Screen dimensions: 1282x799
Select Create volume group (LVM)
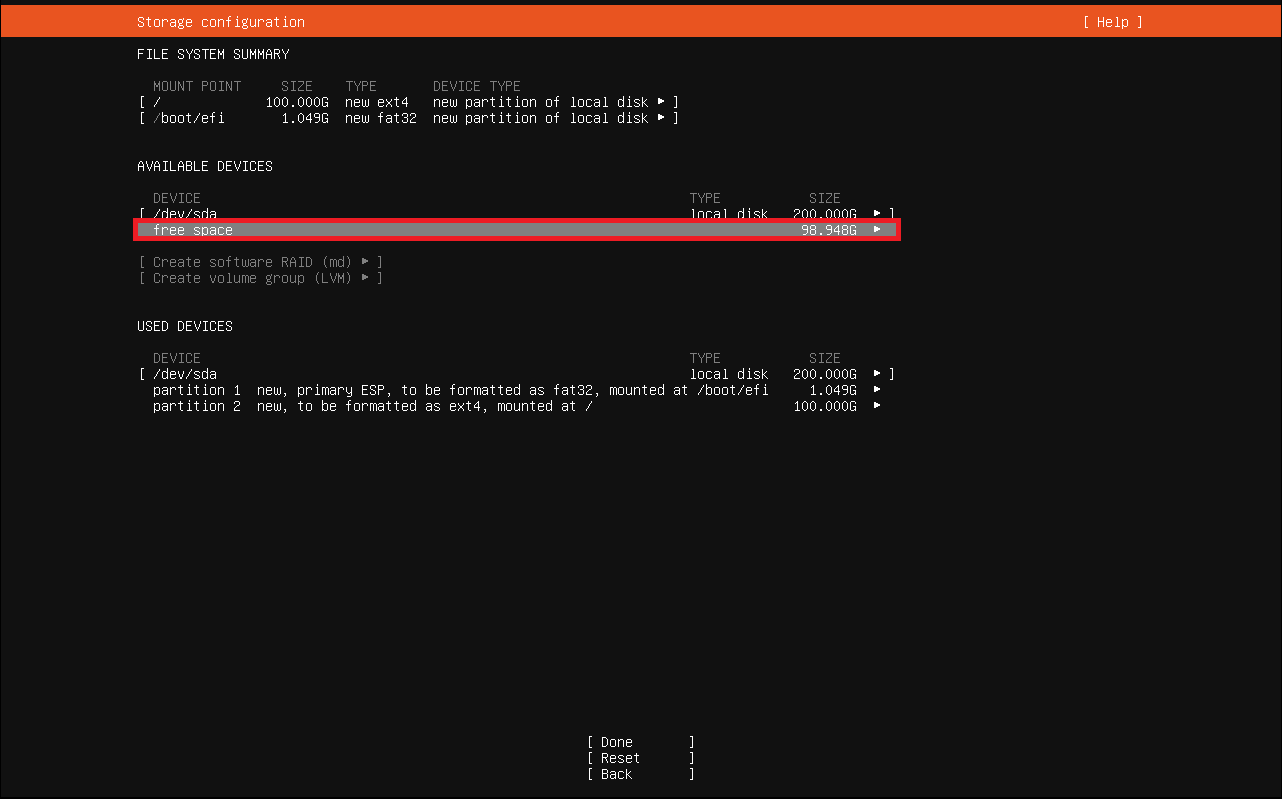pyautogui.click(x=261, y=278)
